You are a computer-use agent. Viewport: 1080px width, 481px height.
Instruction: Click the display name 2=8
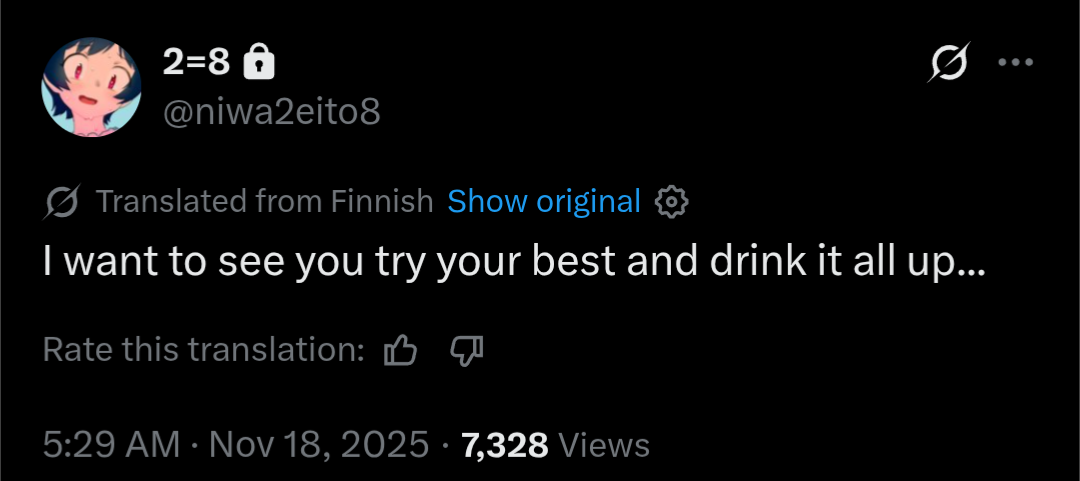click(x=197, y=65)
